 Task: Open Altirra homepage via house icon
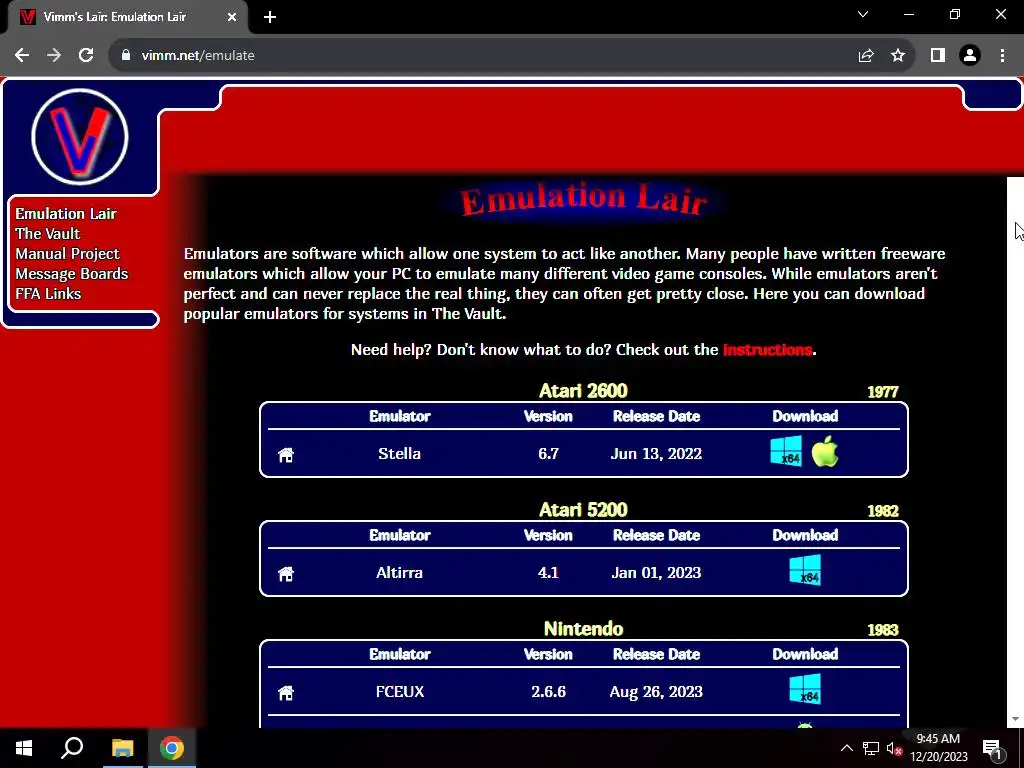point(286,574)
